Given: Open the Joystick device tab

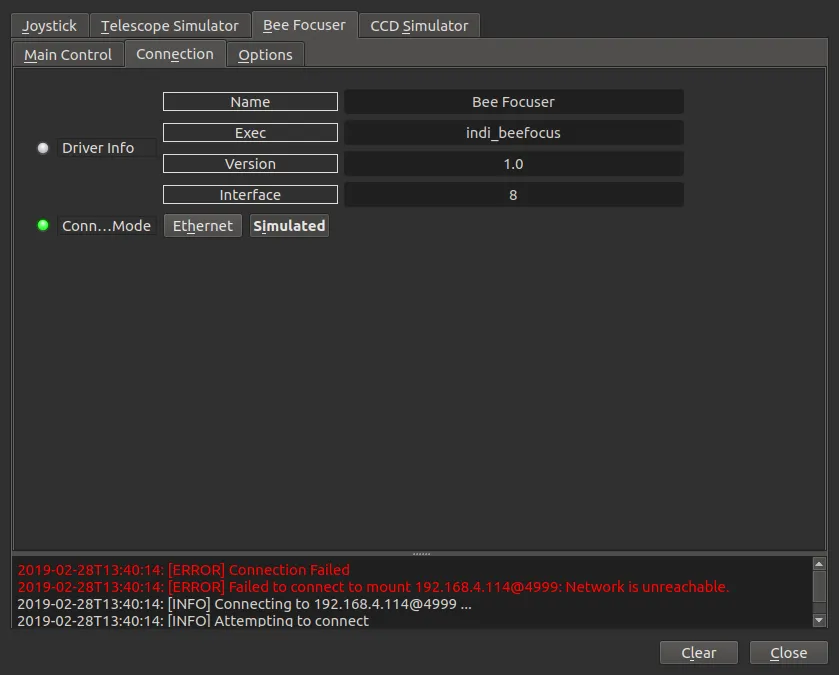Looking at the screenshot, I should 49,26.
